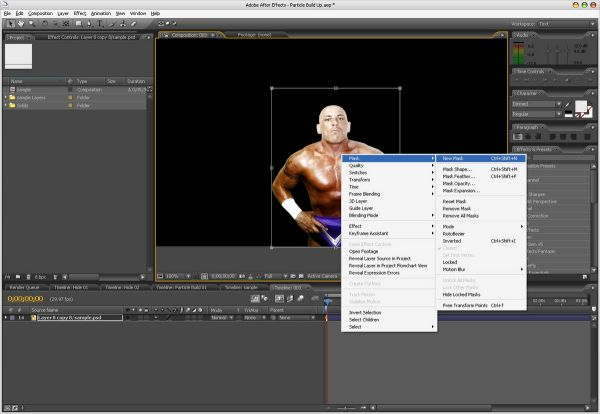Choose Free Transform Points
The width and height of the screenshot is (600, 414).
(x=481, y=305)
